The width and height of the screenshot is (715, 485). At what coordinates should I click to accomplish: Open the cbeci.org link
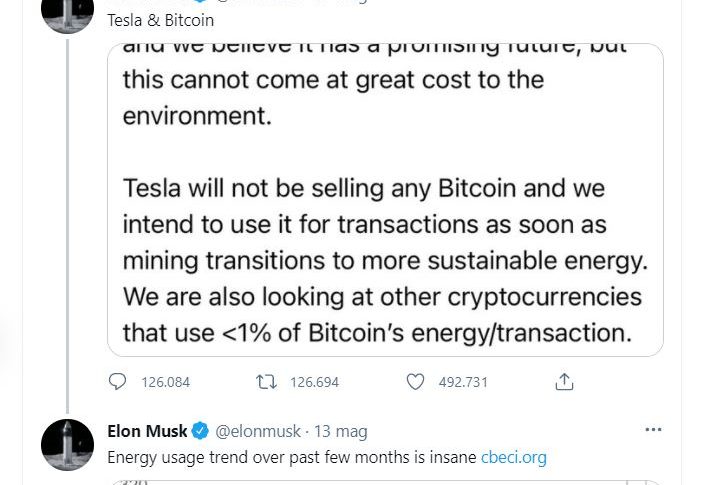513,457
